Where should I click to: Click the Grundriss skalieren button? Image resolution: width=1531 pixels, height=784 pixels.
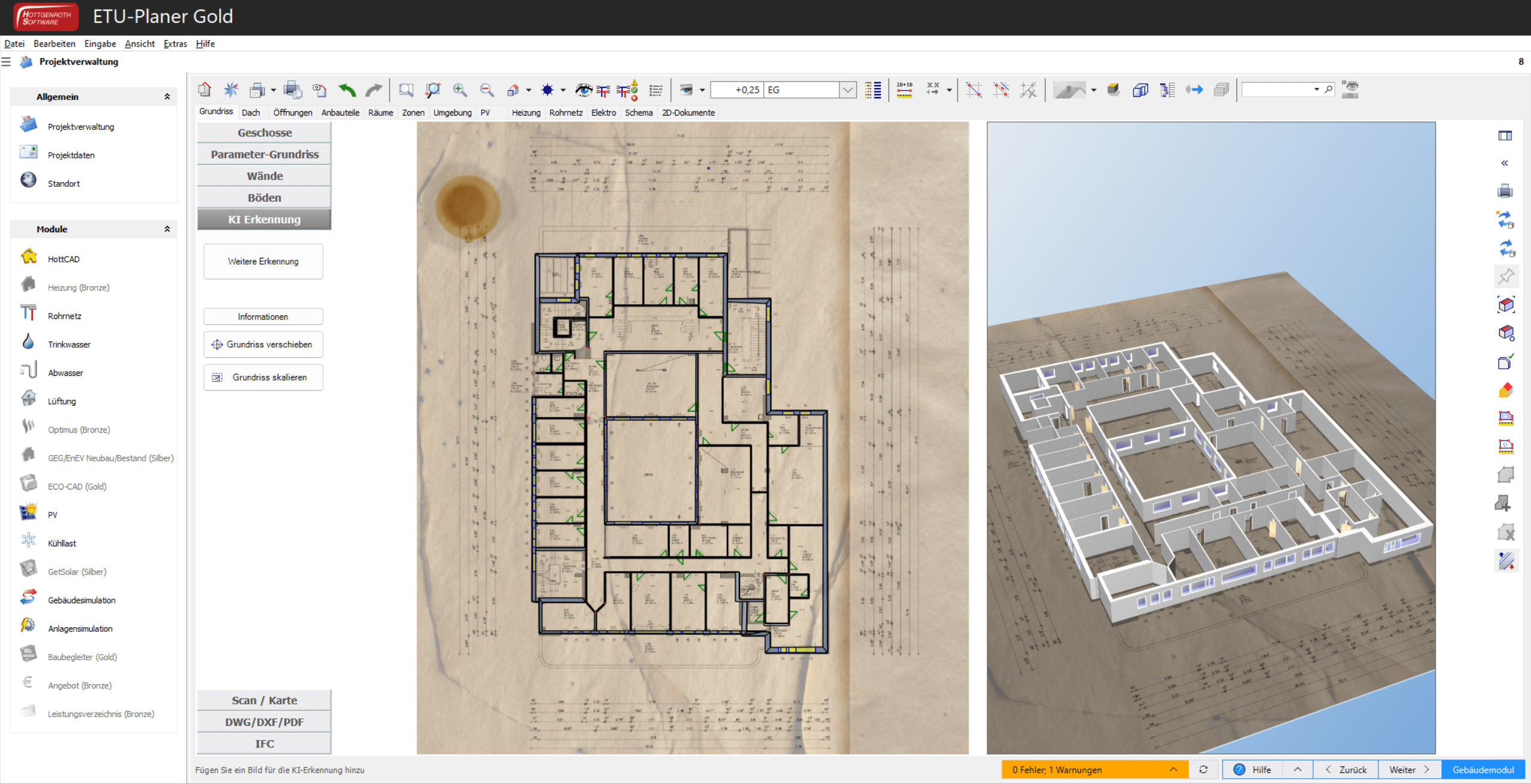(263, 377)
